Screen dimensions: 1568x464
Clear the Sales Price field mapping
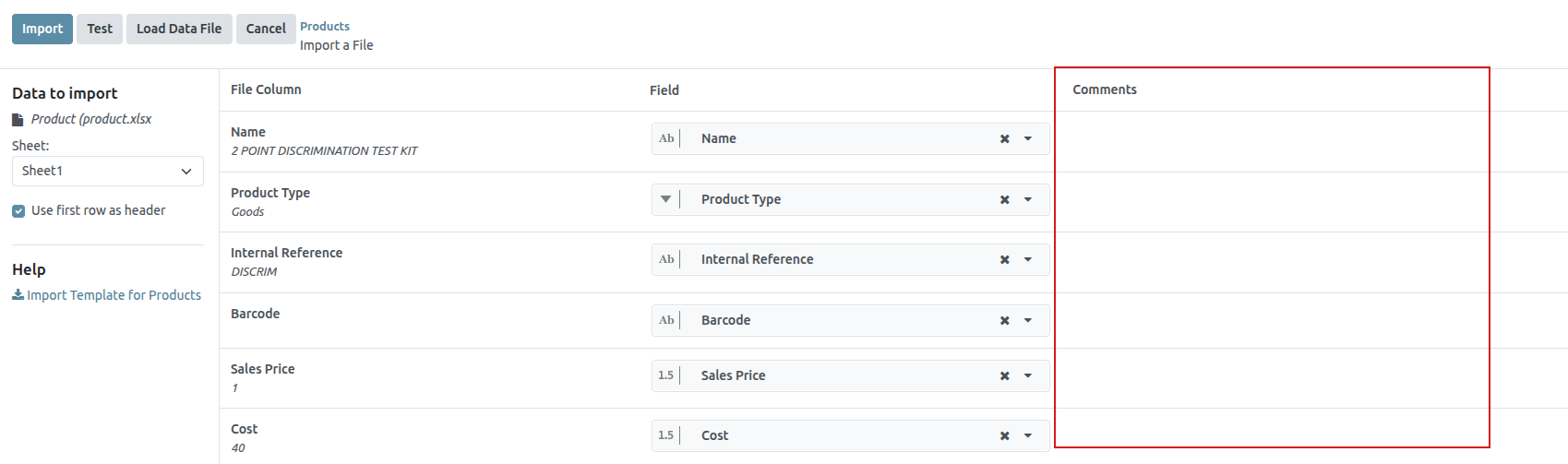click(x=1004, y=376)
